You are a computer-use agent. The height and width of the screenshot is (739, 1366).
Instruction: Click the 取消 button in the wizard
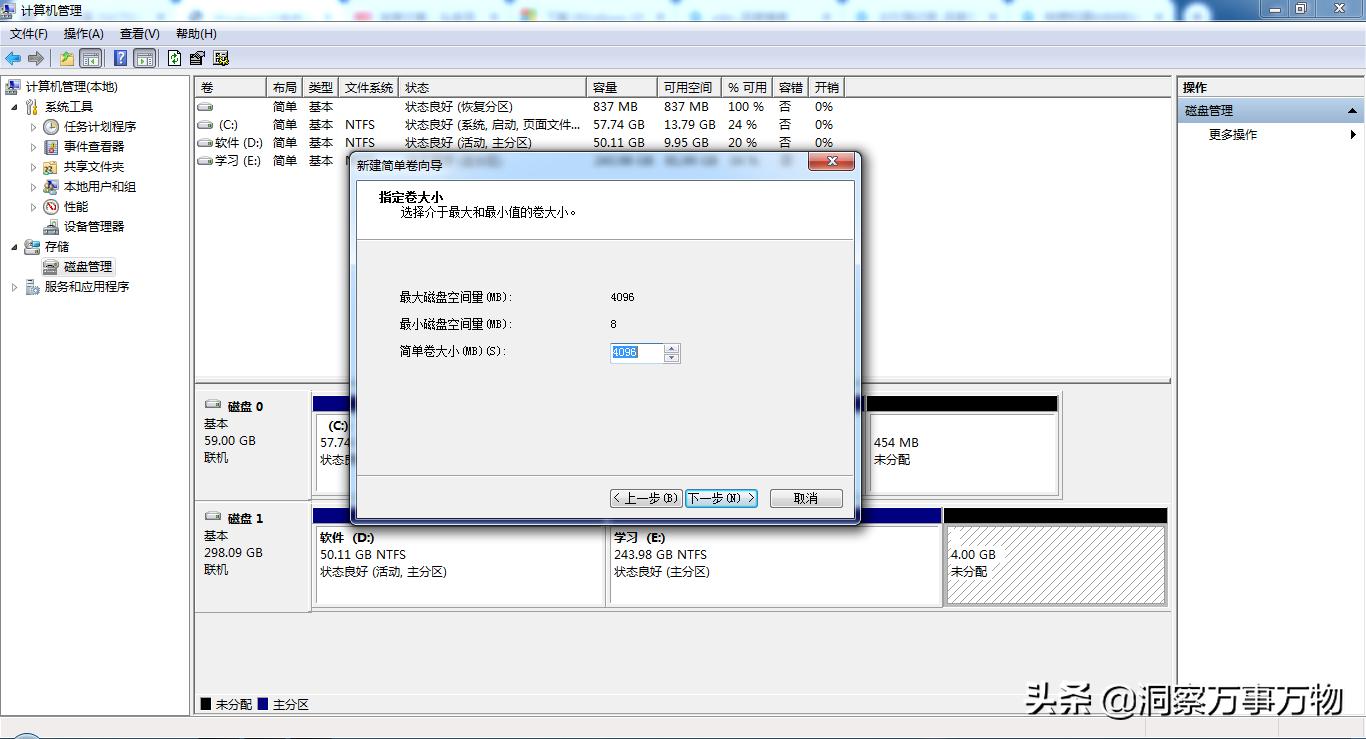tap(806, 498)
